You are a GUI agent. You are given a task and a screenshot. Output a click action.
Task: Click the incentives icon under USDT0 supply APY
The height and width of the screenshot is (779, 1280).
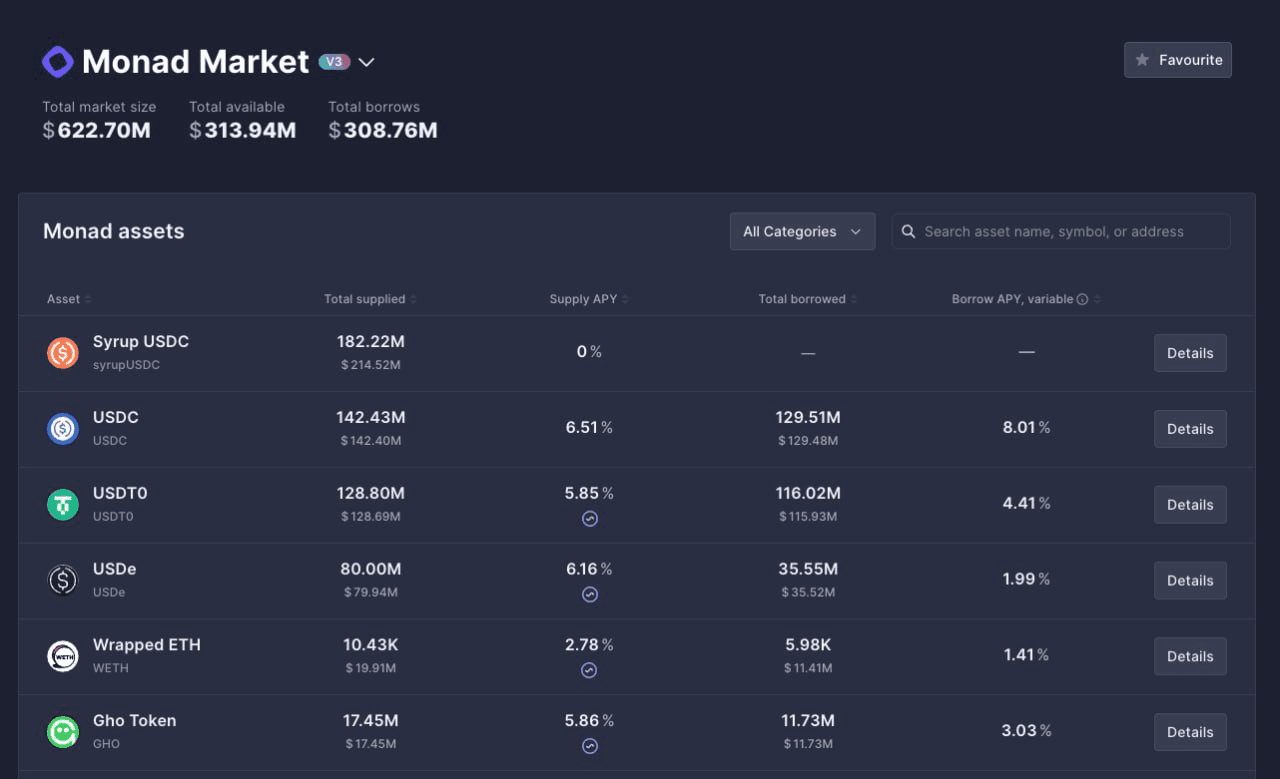click(590, 519)
